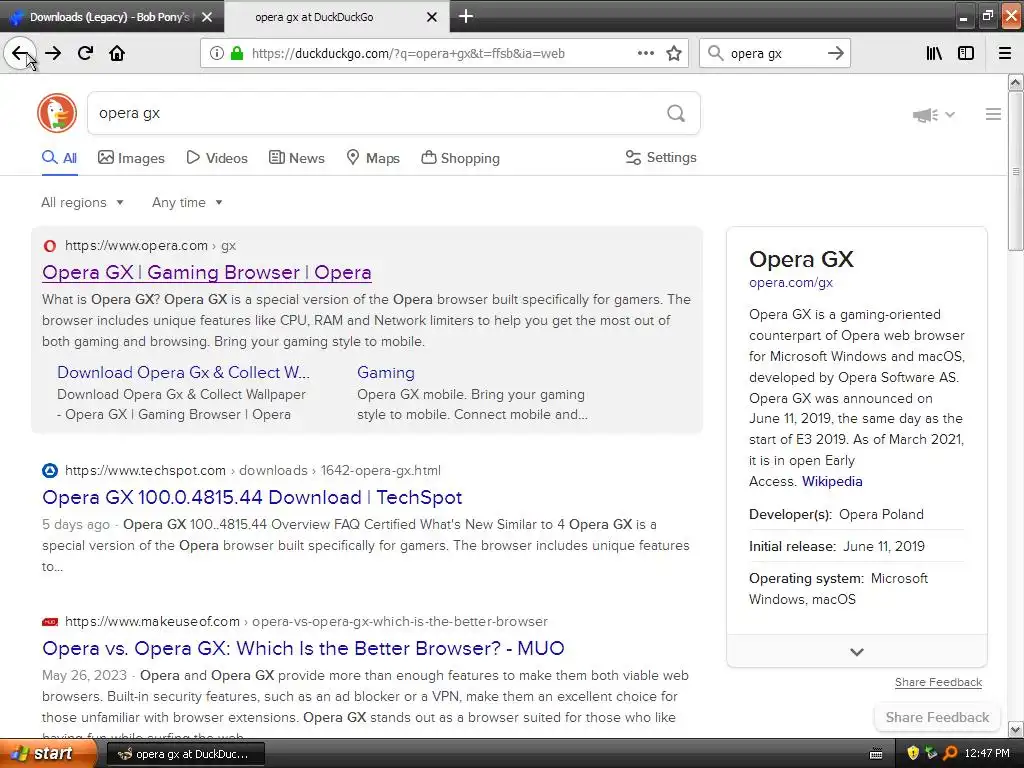Click the MakeUseOf favicon in results
This screenshot has width=1024, height=768.
[50, 622]
